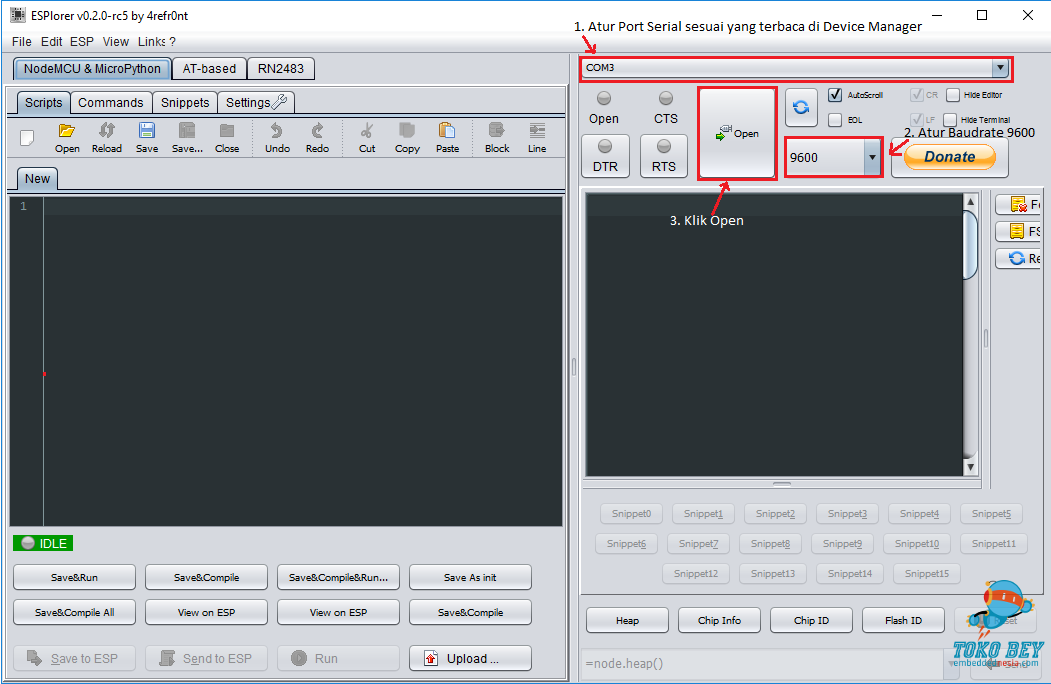The width and height of the screenshot is (1051, 684).
Task: Click the Chip Info button
Action: click(719, 620)
